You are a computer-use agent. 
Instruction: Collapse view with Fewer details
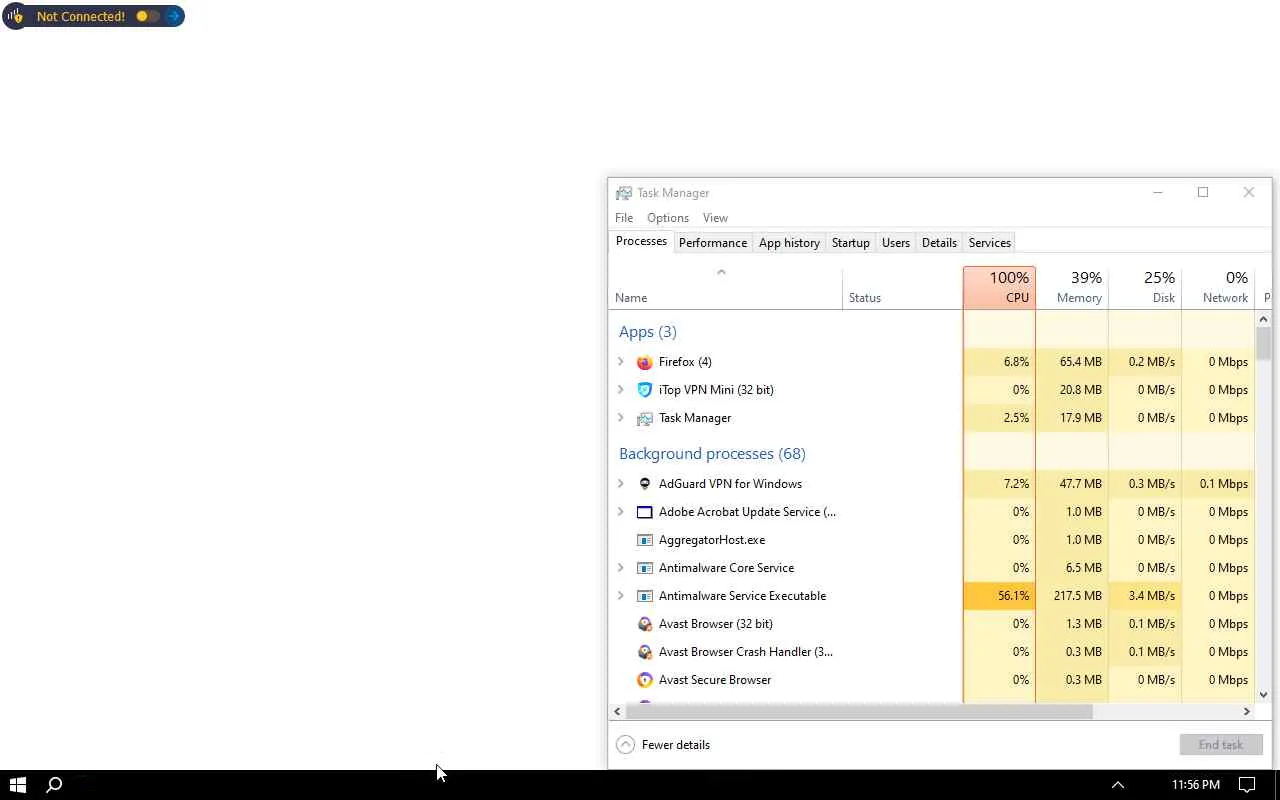tap(663, 745)
